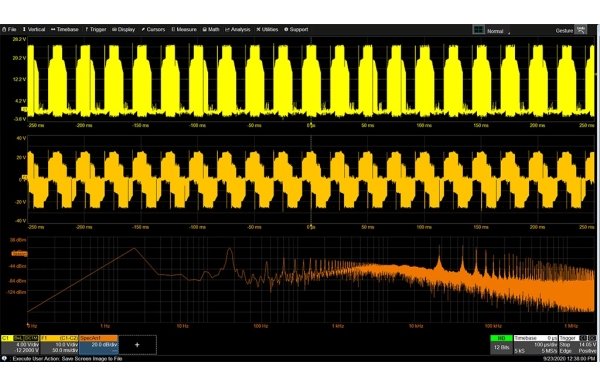Click the -12.2000 V offset value in C1
Image resolution: width=600 pixels, height=390 pixels.
(x=27, y=350)
